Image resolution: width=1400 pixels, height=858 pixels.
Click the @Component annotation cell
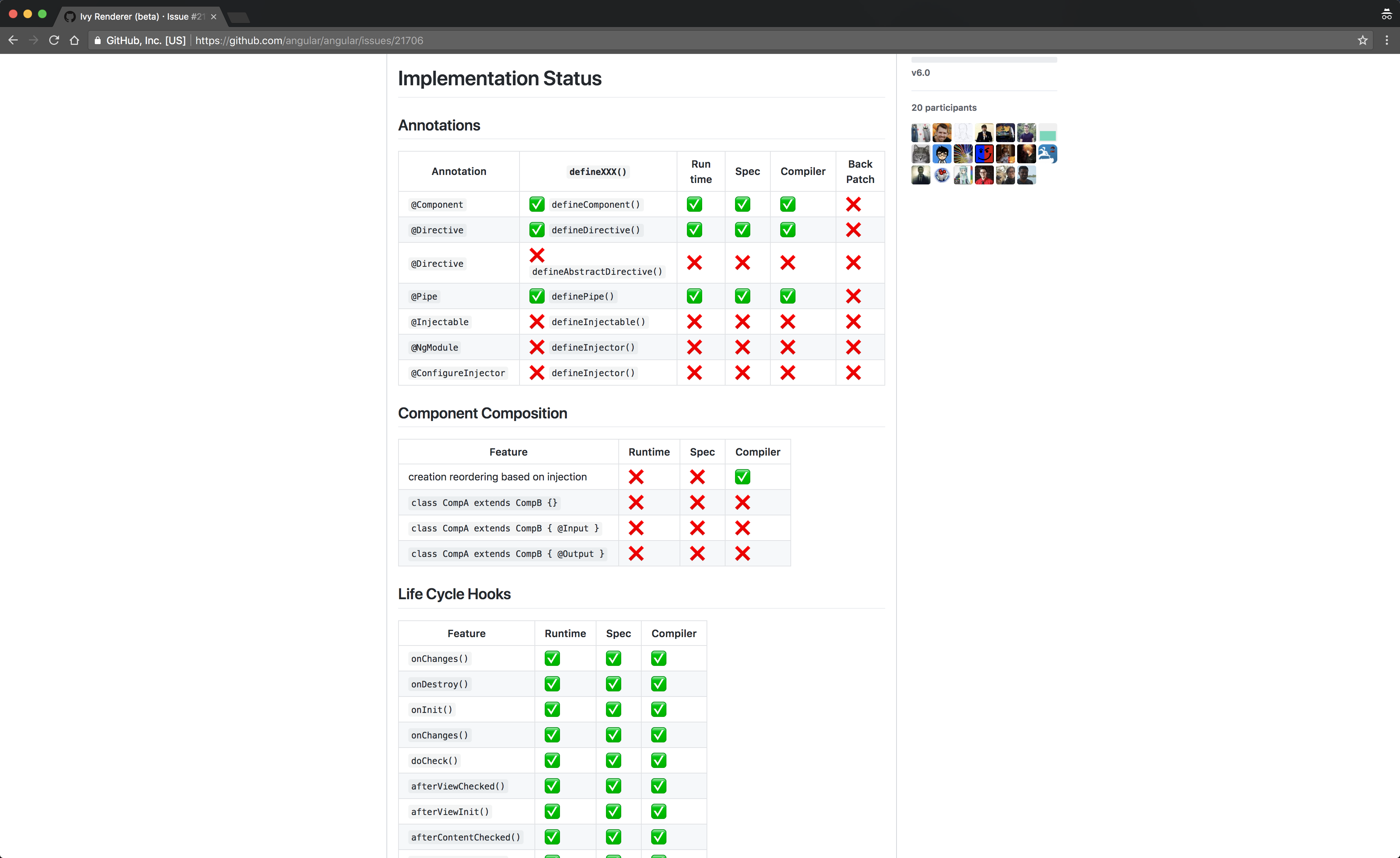pyautogui.click(x=459, y=204)
